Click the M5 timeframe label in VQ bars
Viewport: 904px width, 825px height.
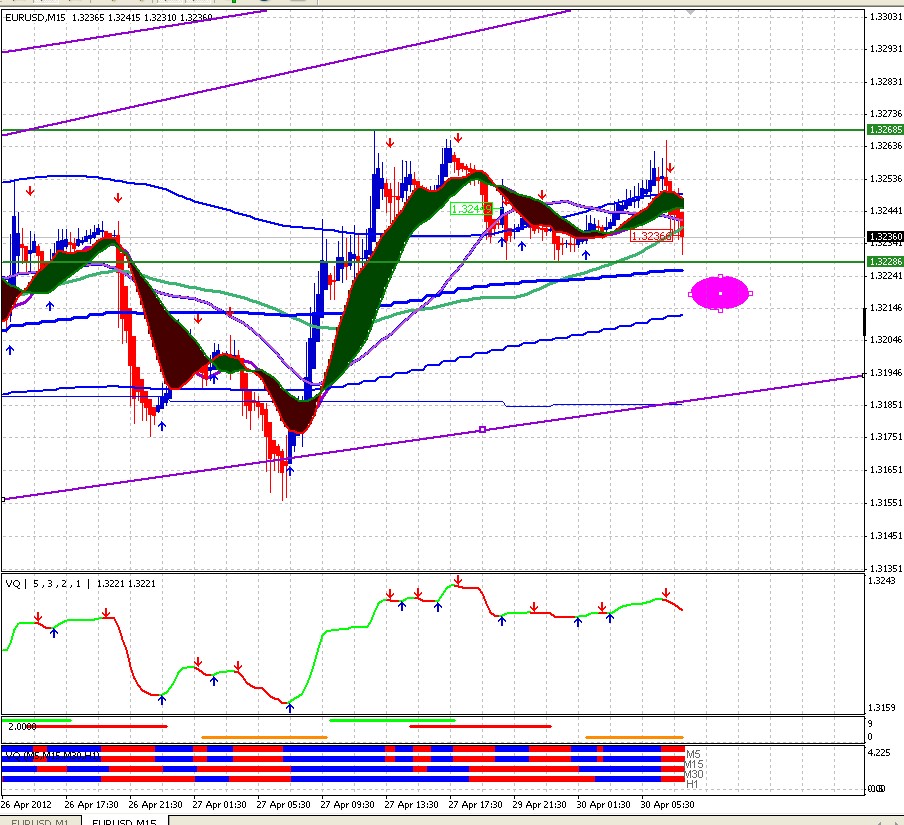point(693,754)
